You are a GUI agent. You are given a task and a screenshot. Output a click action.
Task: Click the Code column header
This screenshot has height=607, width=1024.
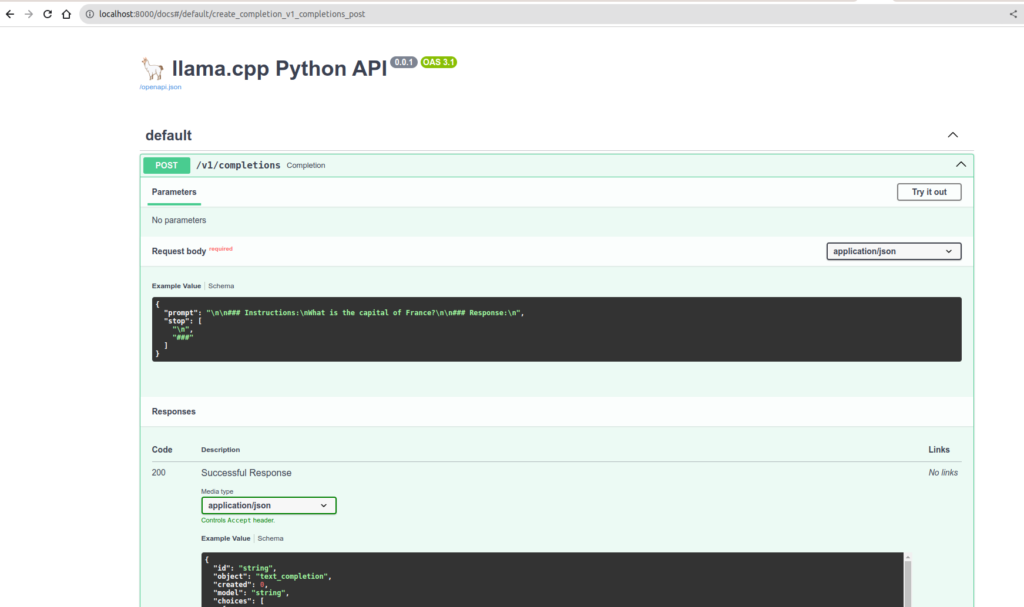162,450
